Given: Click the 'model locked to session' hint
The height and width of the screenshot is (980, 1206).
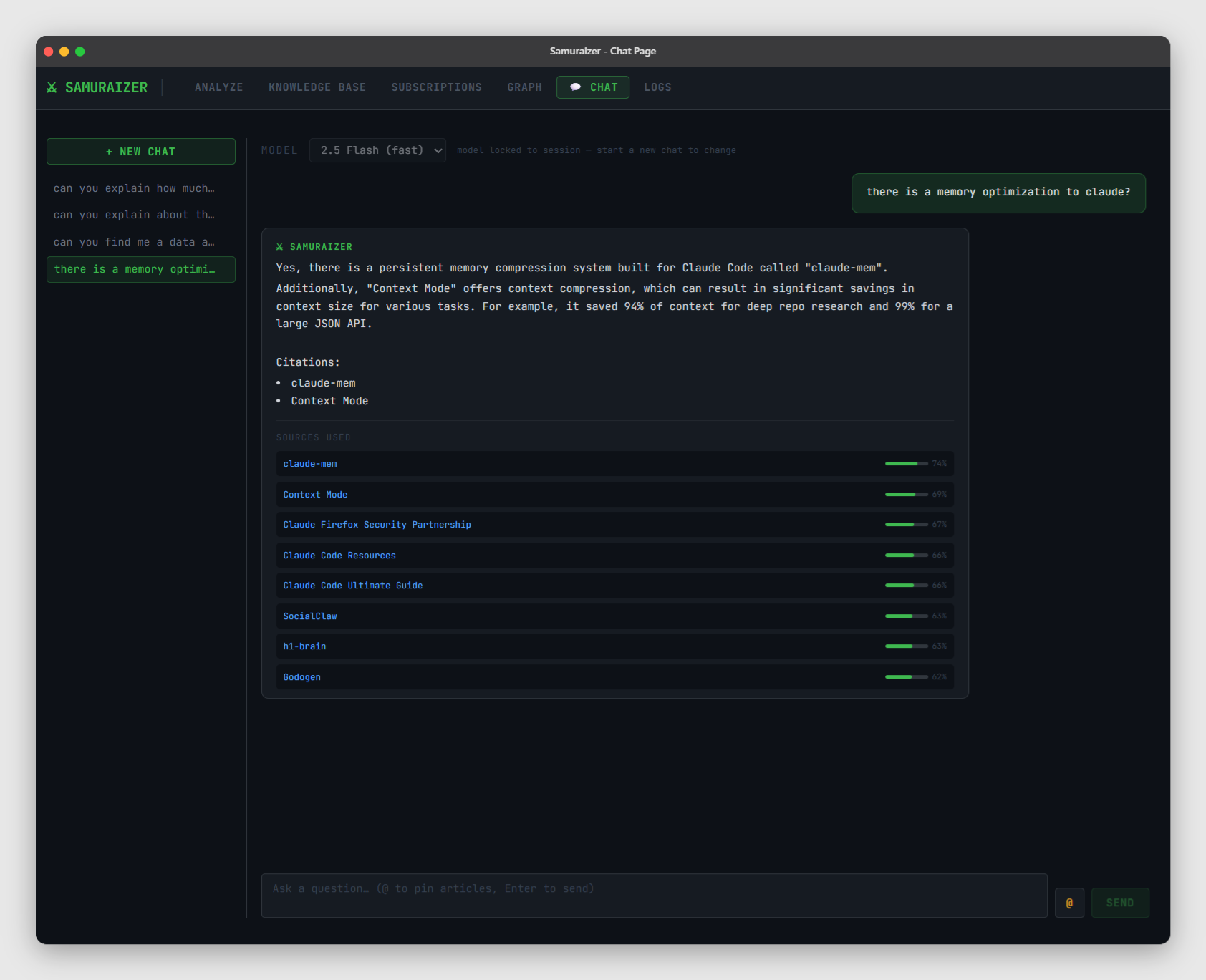Looking at the screenshot, I should click(597, 150).
